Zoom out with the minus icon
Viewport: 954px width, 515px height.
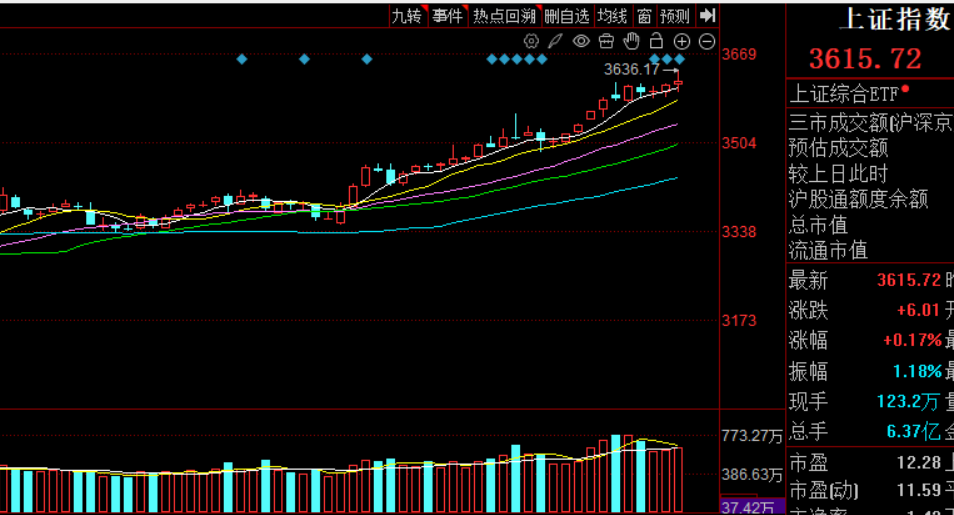click(x=706, y=41)
